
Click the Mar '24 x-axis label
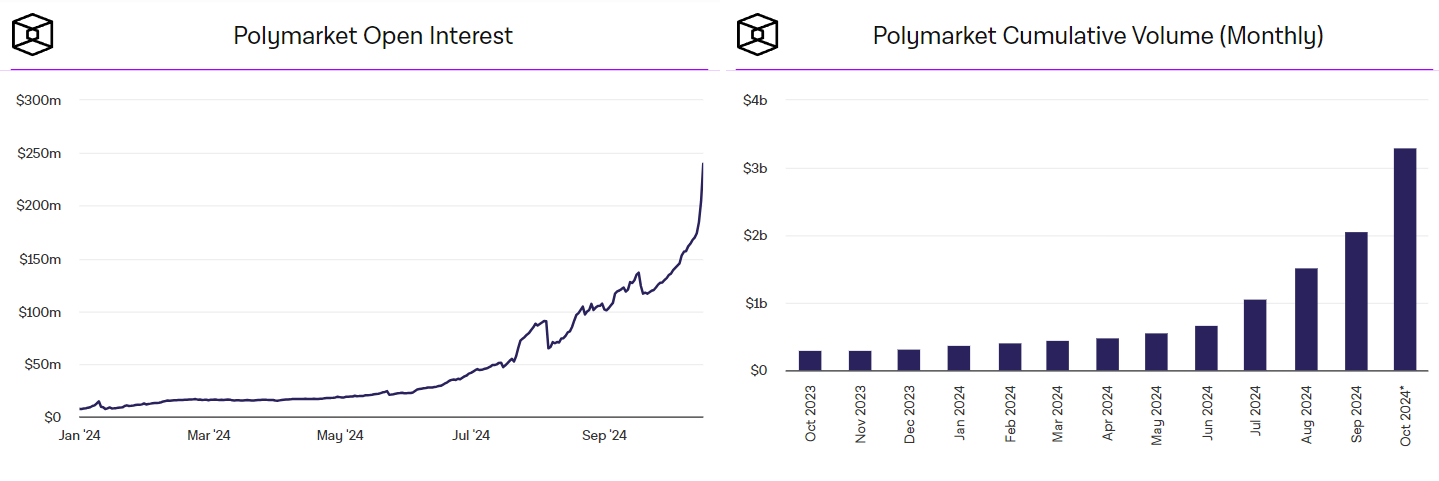tap(209, 436)
